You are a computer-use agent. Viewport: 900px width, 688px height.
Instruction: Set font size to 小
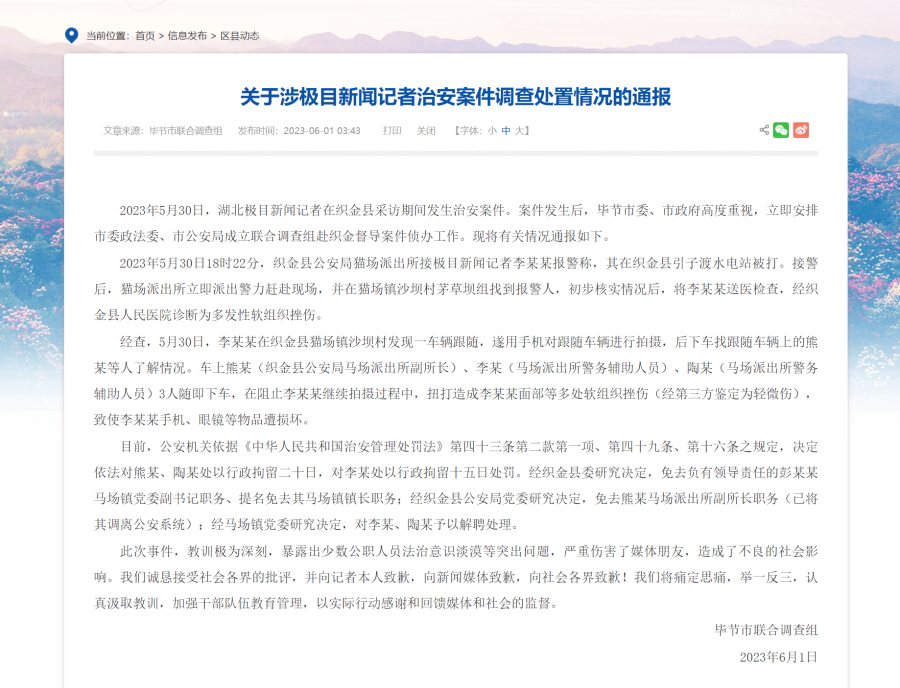(492, 130)
